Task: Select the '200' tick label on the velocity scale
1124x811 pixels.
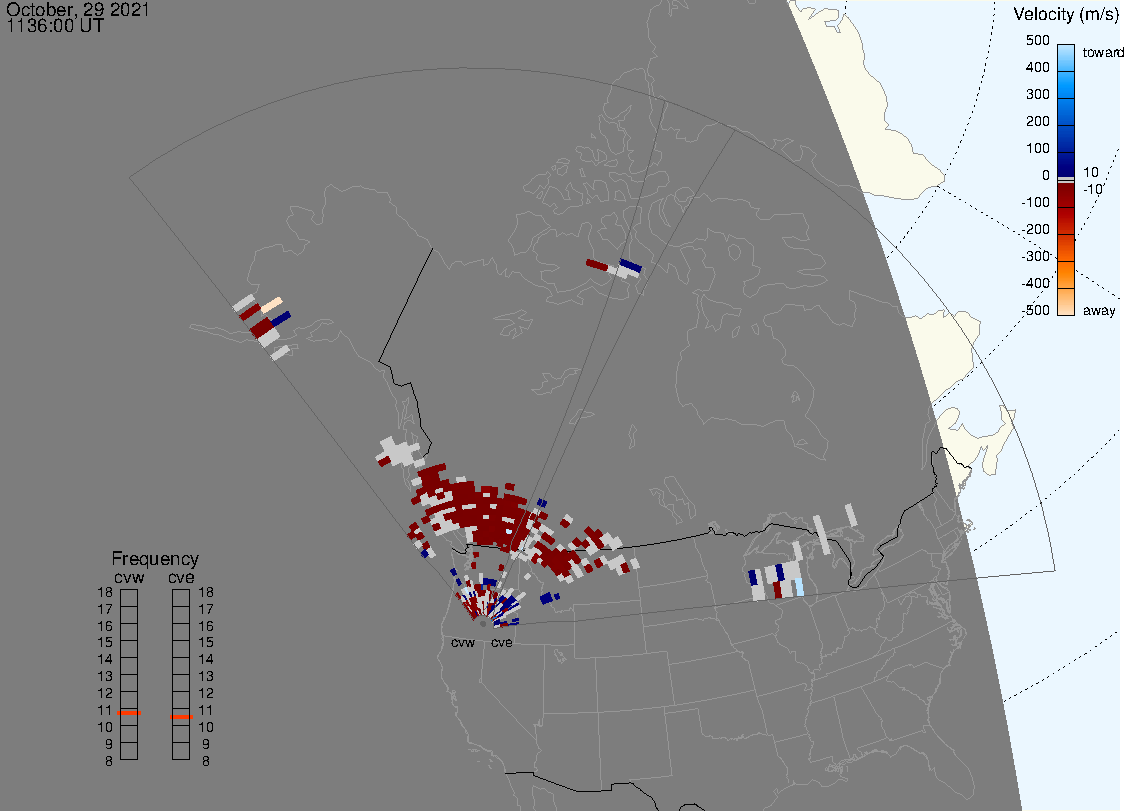Action: click(1037, 121)
